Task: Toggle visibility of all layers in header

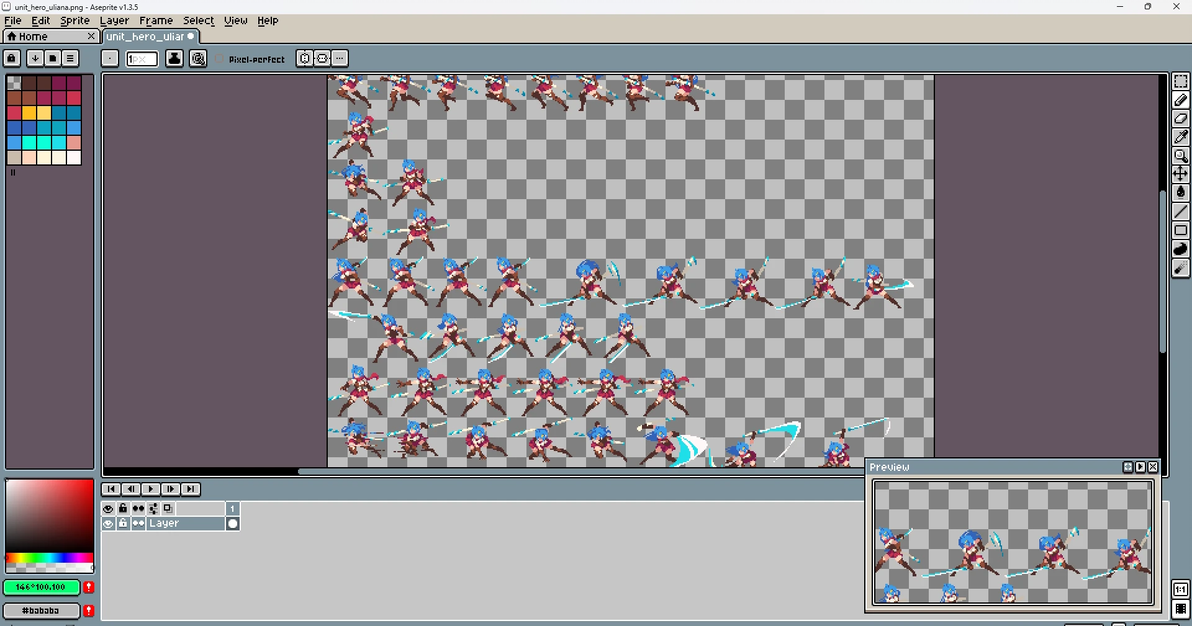Action: (x=108, y=508)
